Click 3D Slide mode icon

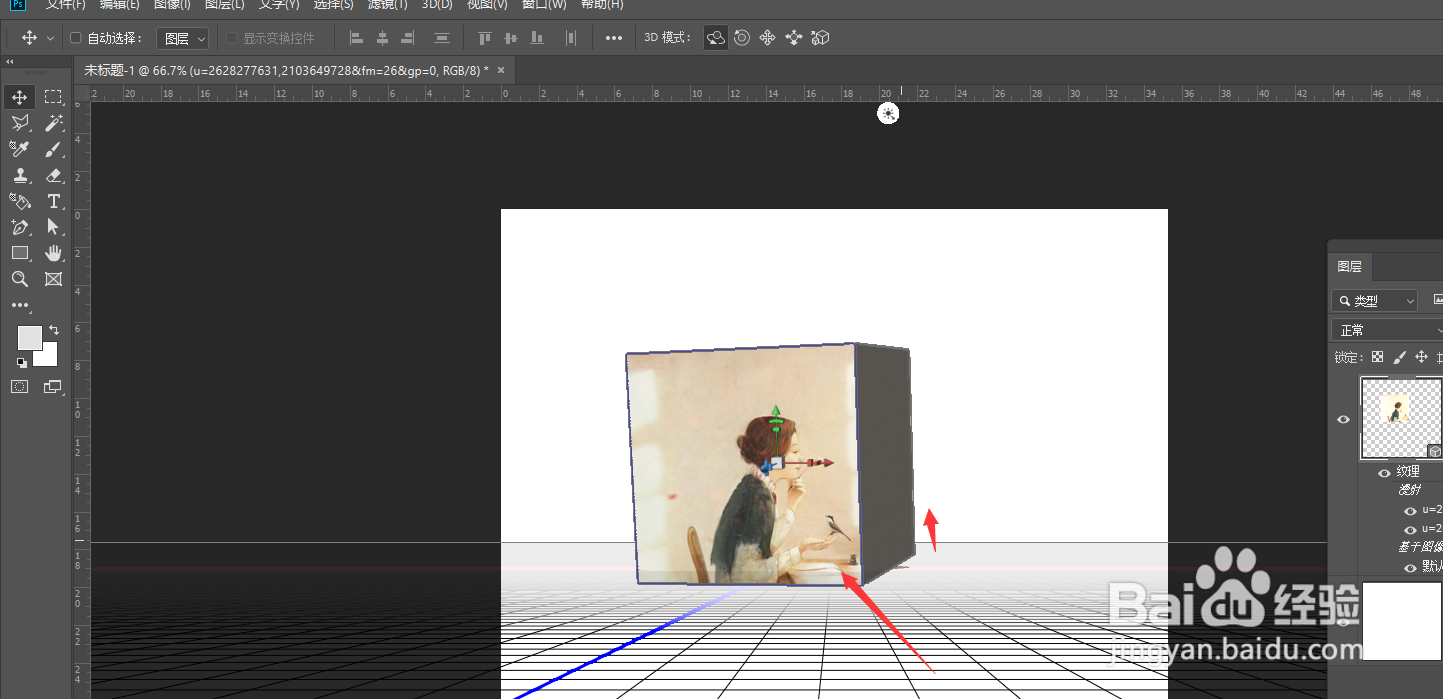click(794, 38)
